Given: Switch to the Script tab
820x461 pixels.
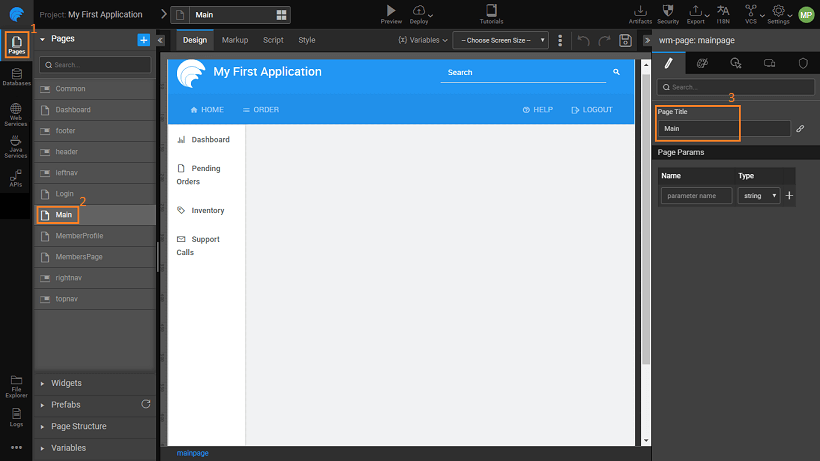Looking at the screenshot, I should [x=273, y=40].
